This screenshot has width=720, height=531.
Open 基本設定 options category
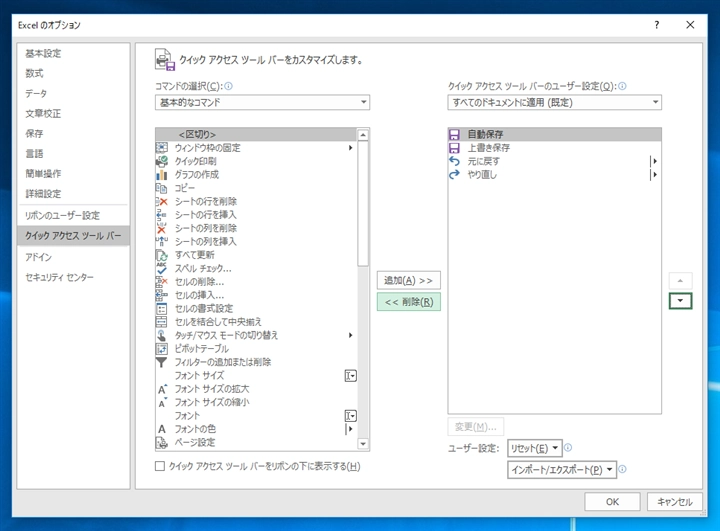(43, 53)
